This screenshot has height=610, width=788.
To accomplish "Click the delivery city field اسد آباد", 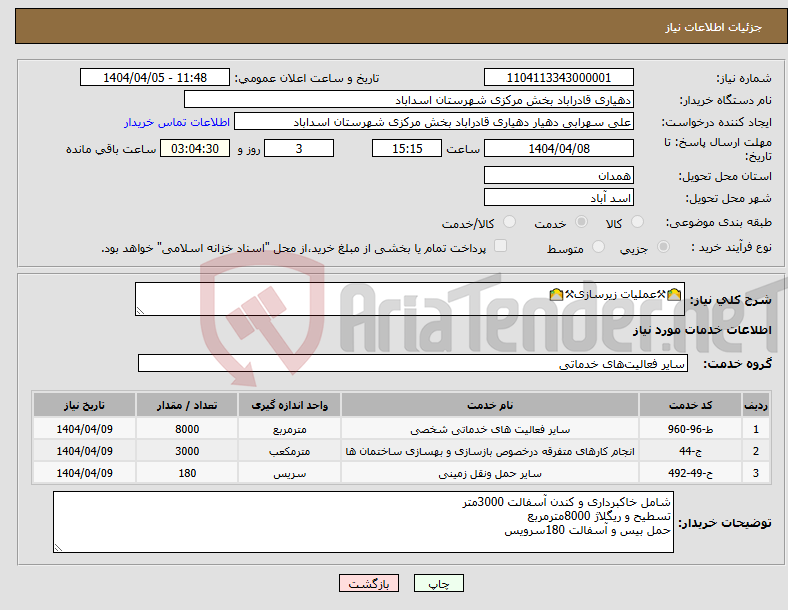I will pyautogui.click(x=558, y=197).
